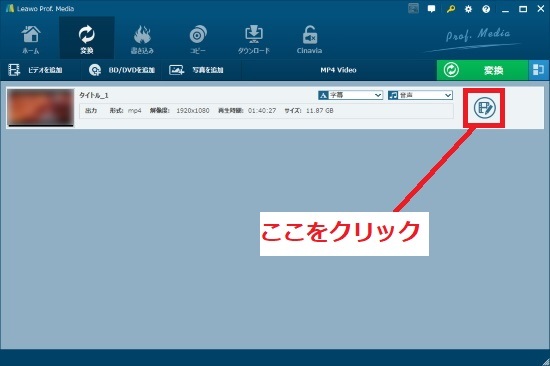Click Add BD/DVD (BD/DVDを追加) button

click(121, 70)
